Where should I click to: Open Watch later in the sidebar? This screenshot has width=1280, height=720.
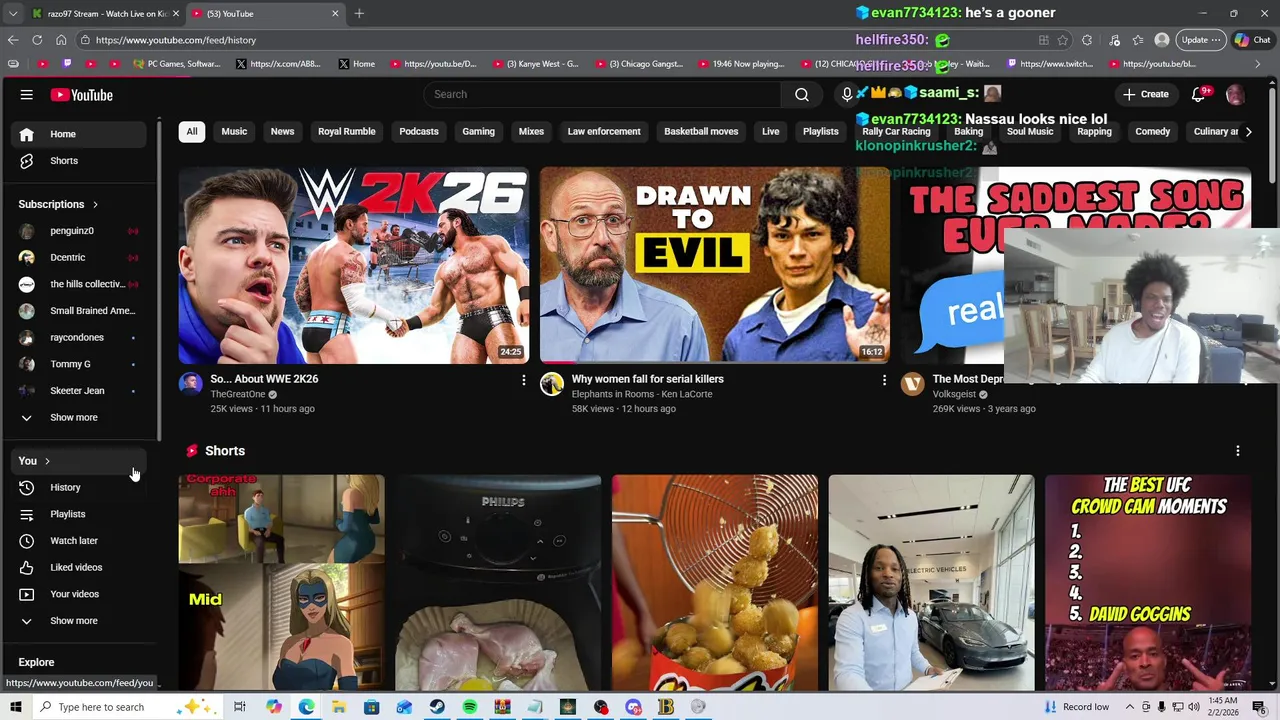point(80,541)
